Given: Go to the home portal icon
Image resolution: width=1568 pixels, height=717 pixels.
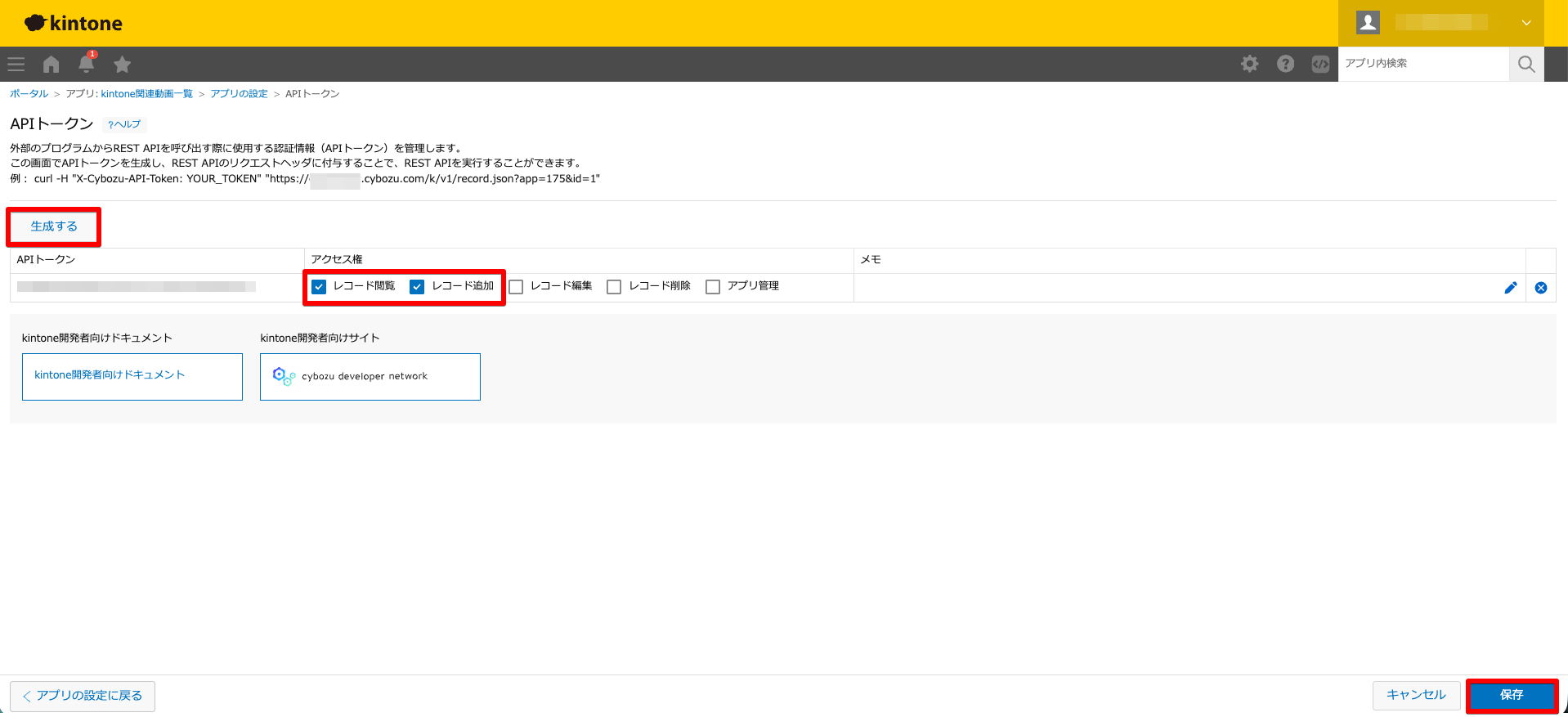Looking at the screenshot, I should coord(52,64).
